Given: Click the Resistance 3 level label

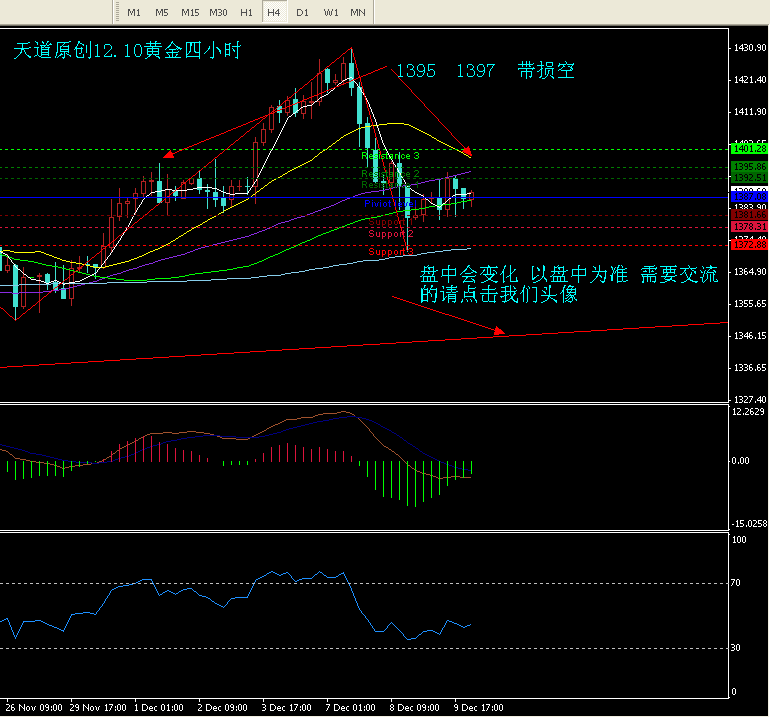Looking at the screenshot, I should pos(390,156).
